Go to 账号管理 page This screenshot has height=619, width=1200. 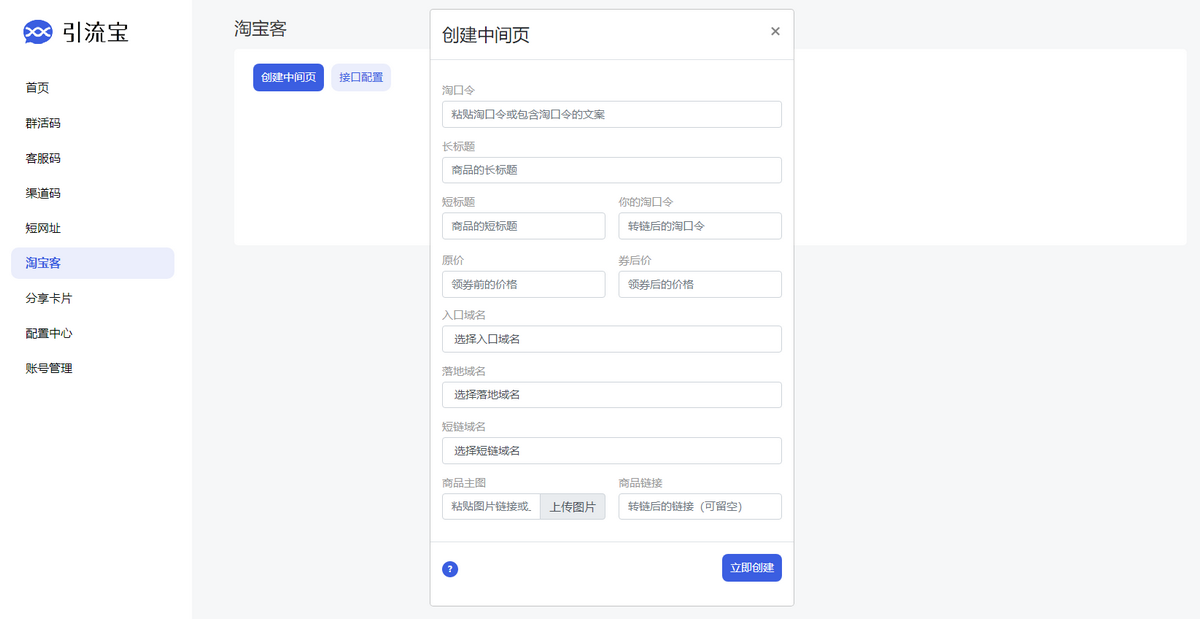click(49, 368)
